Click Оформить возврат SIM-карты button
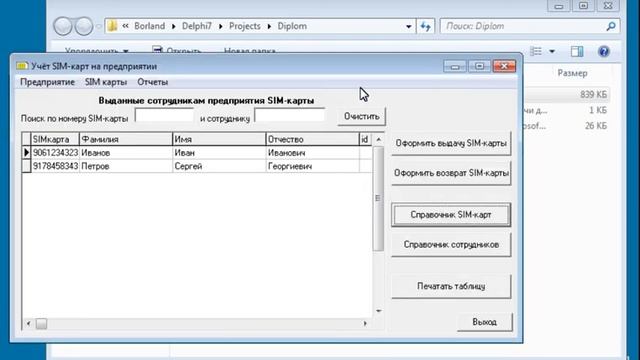The image size is (640, 360). click(451, 173)
